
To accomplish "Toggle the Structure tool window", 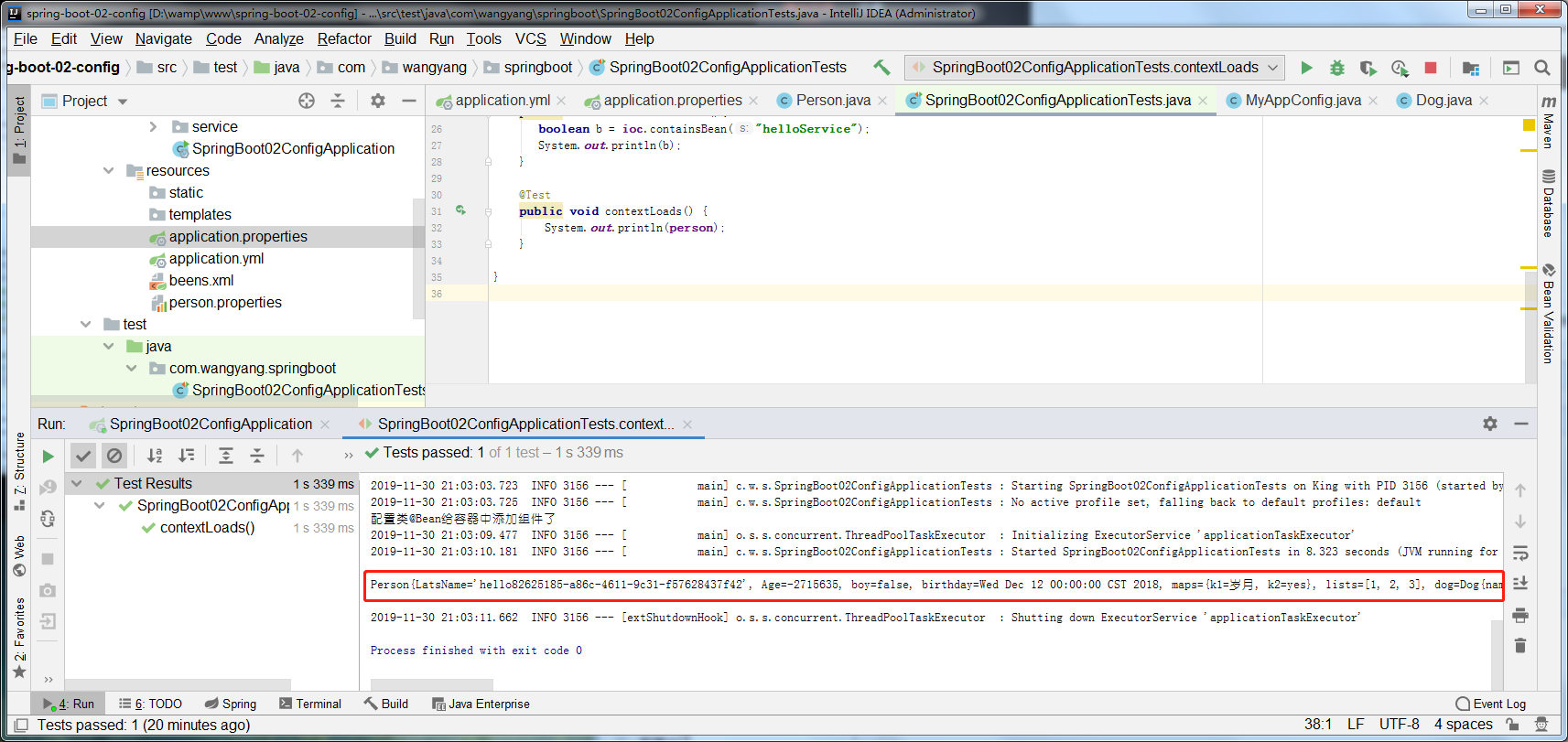I will click(x=19, y=472).
